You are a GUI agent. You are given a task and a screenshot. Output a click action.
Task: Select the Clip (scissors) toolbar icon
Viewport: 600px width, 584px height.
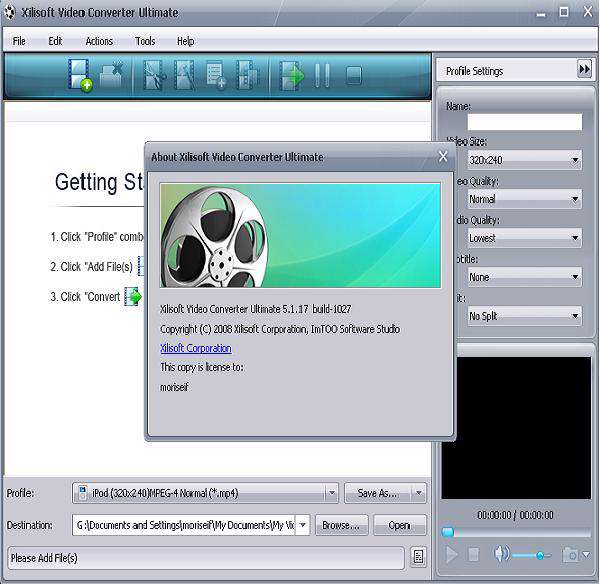pyautogui.click(x=153, y=75)
